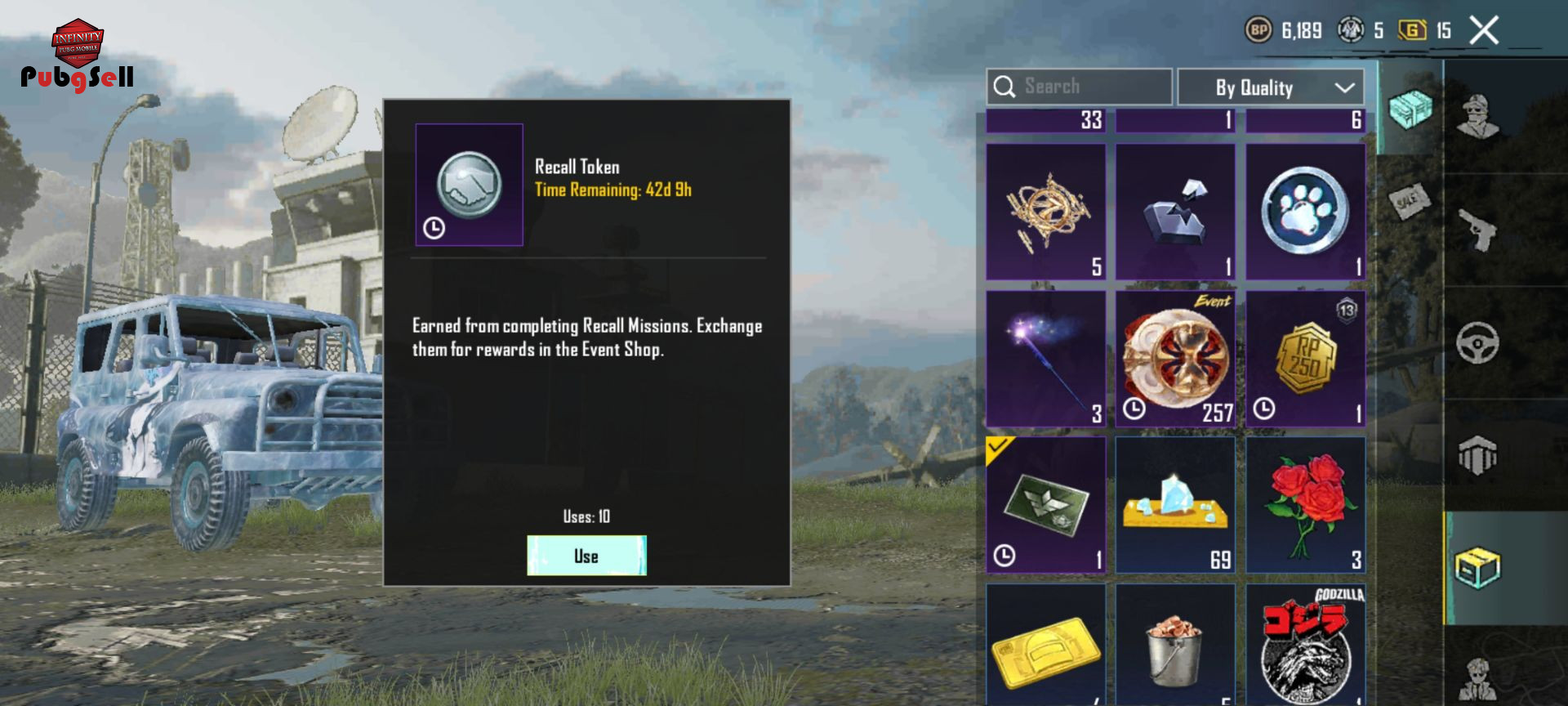Expand the By Quality sort dropdown
Viewport: 1568px width, 706px height.
click(x=1271, y=87)
